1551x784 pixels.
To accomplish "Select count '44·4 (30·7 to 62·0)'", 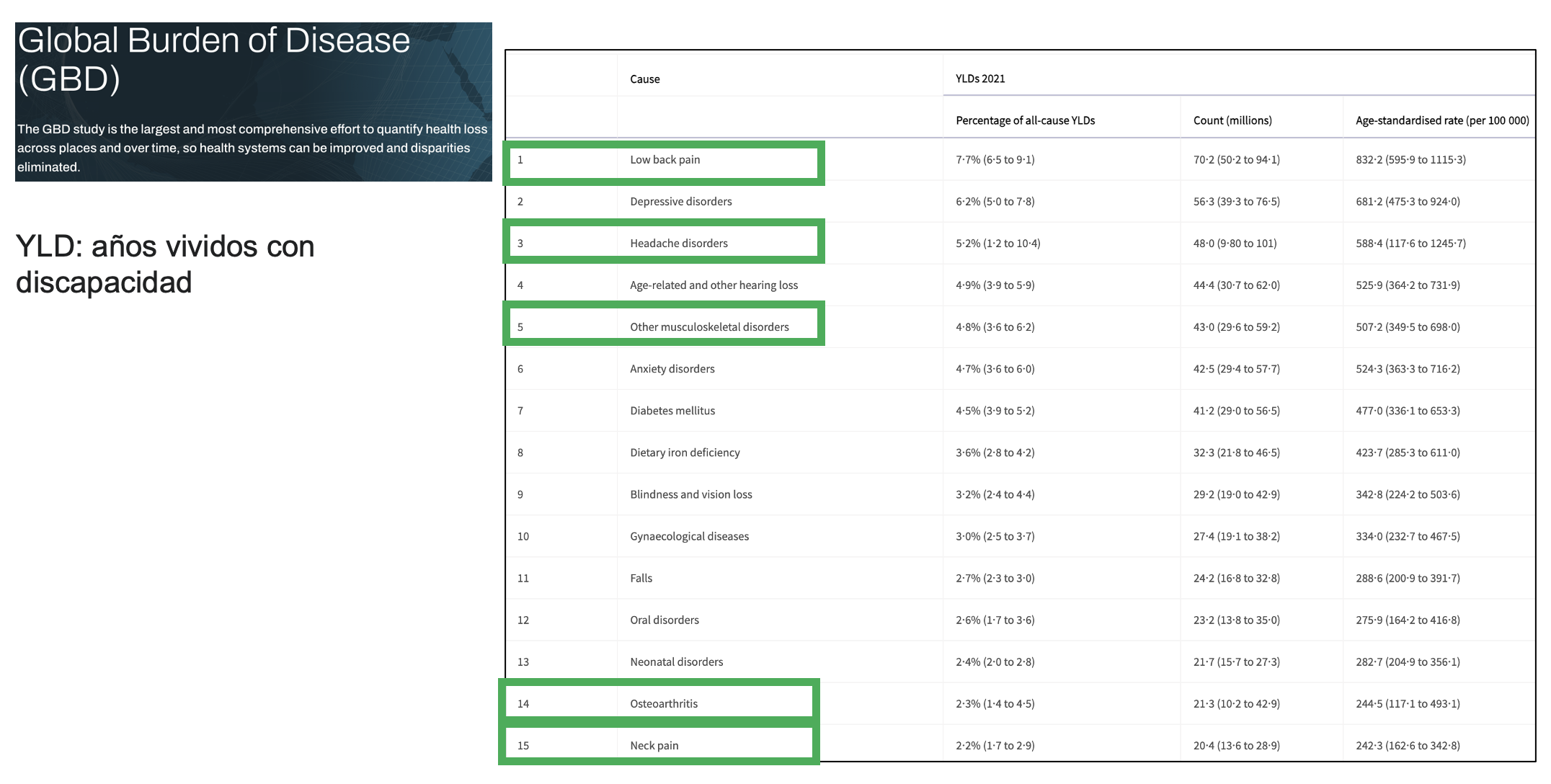I will coord(1236,285).
